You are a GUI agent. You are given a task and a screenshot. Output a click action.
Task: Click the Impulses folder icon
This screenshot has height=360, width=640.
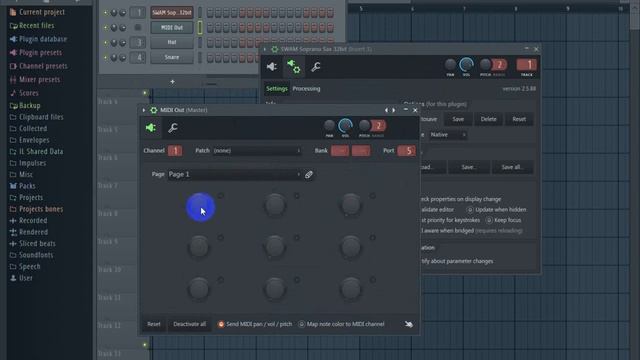(x=13, y=163)
